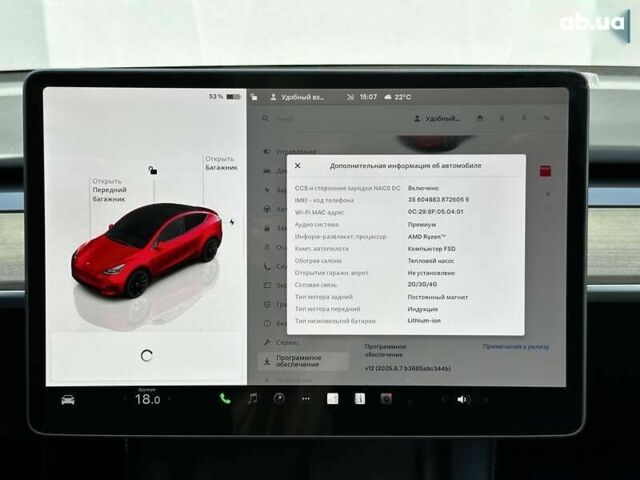
Task: Tap the green phone icon in bottom bar
Action: tap(224, 399)
